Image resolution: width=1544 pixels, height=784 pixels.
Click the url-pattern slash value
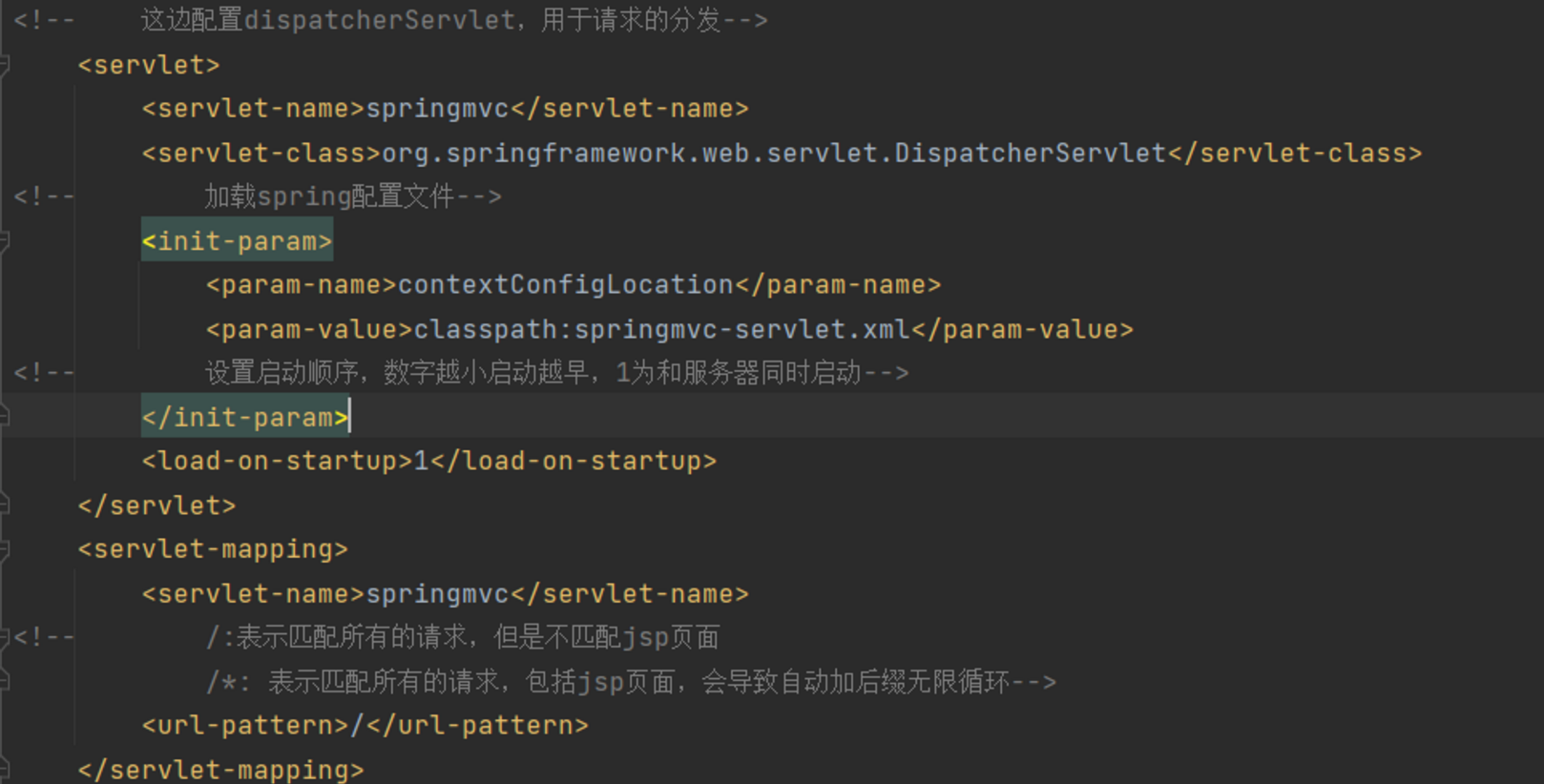point(358,726)
